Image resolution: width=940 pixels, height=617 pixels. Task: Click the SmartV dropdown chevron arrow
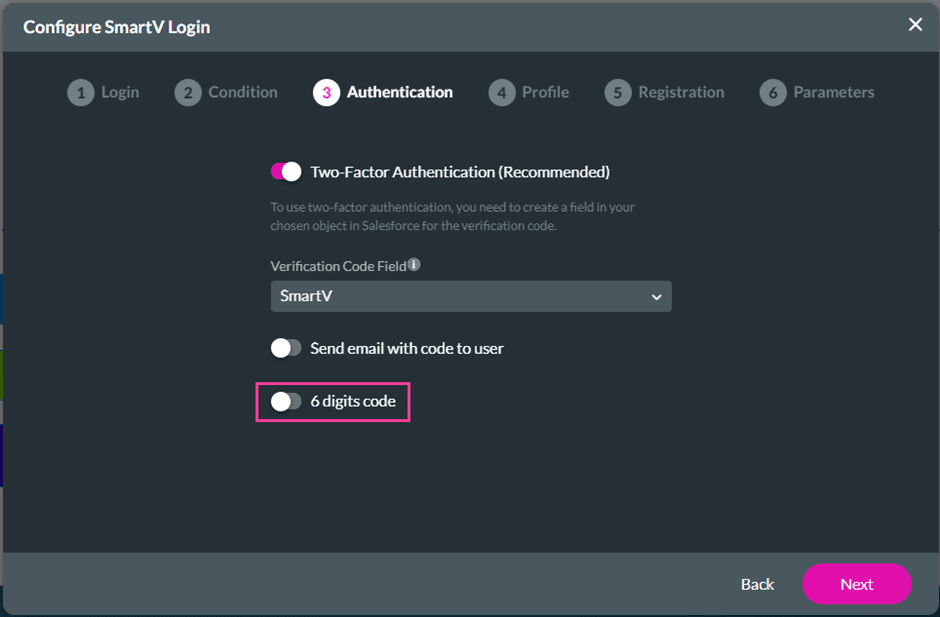tap(656, 297)
